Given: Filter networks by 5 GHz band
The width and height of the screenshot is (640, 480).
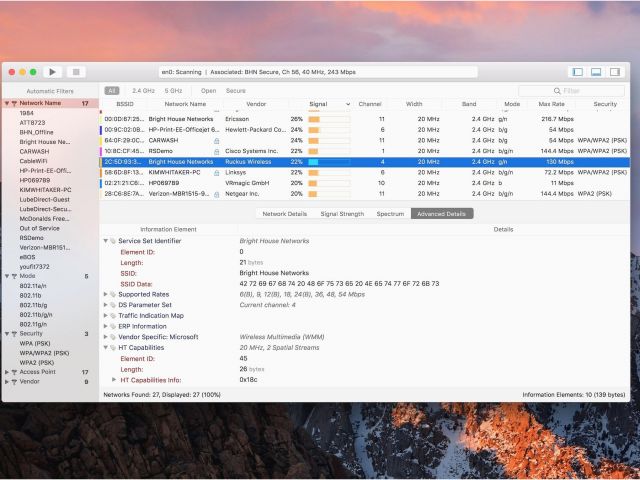Looking at the screenshot, I should tap(173, 91).
